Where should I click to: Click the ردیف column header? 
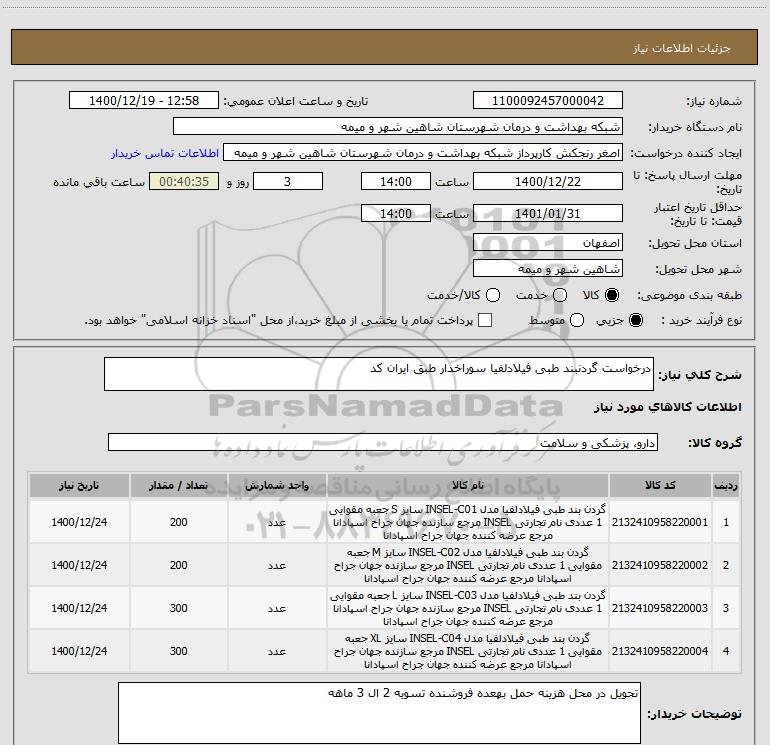point(726,486)
